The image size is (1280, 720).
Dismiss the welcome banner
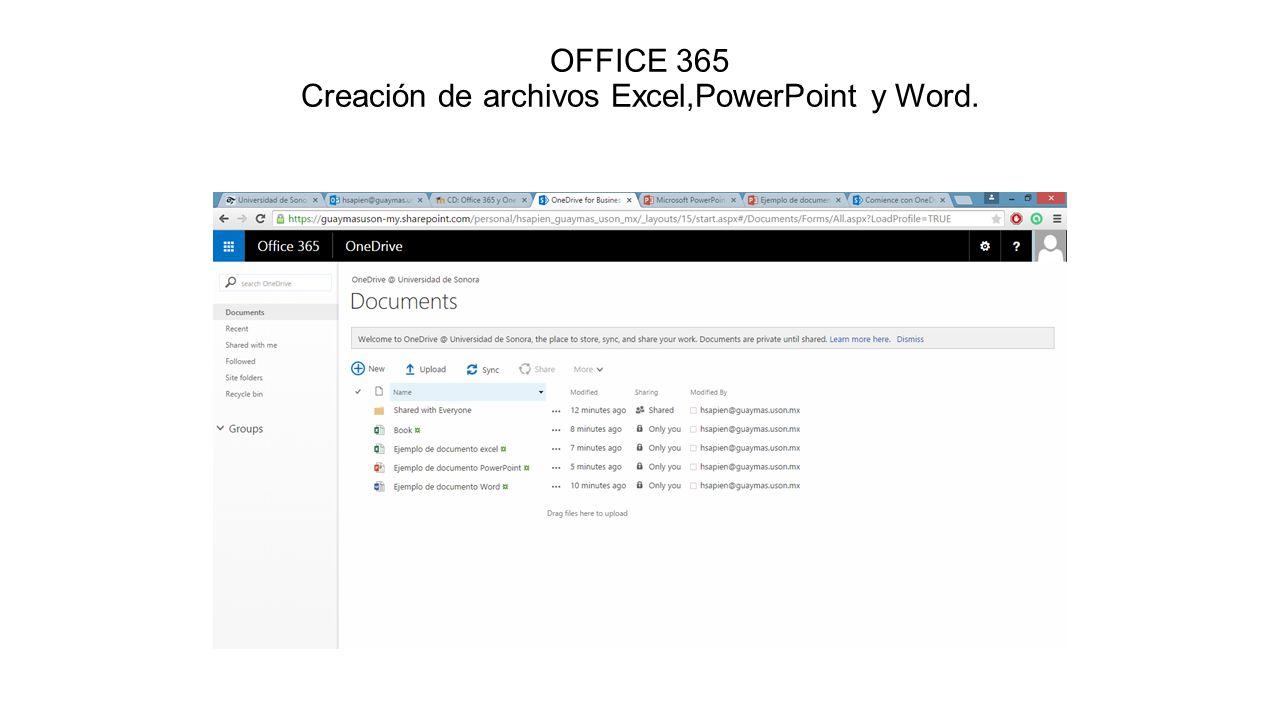(910, 339)
